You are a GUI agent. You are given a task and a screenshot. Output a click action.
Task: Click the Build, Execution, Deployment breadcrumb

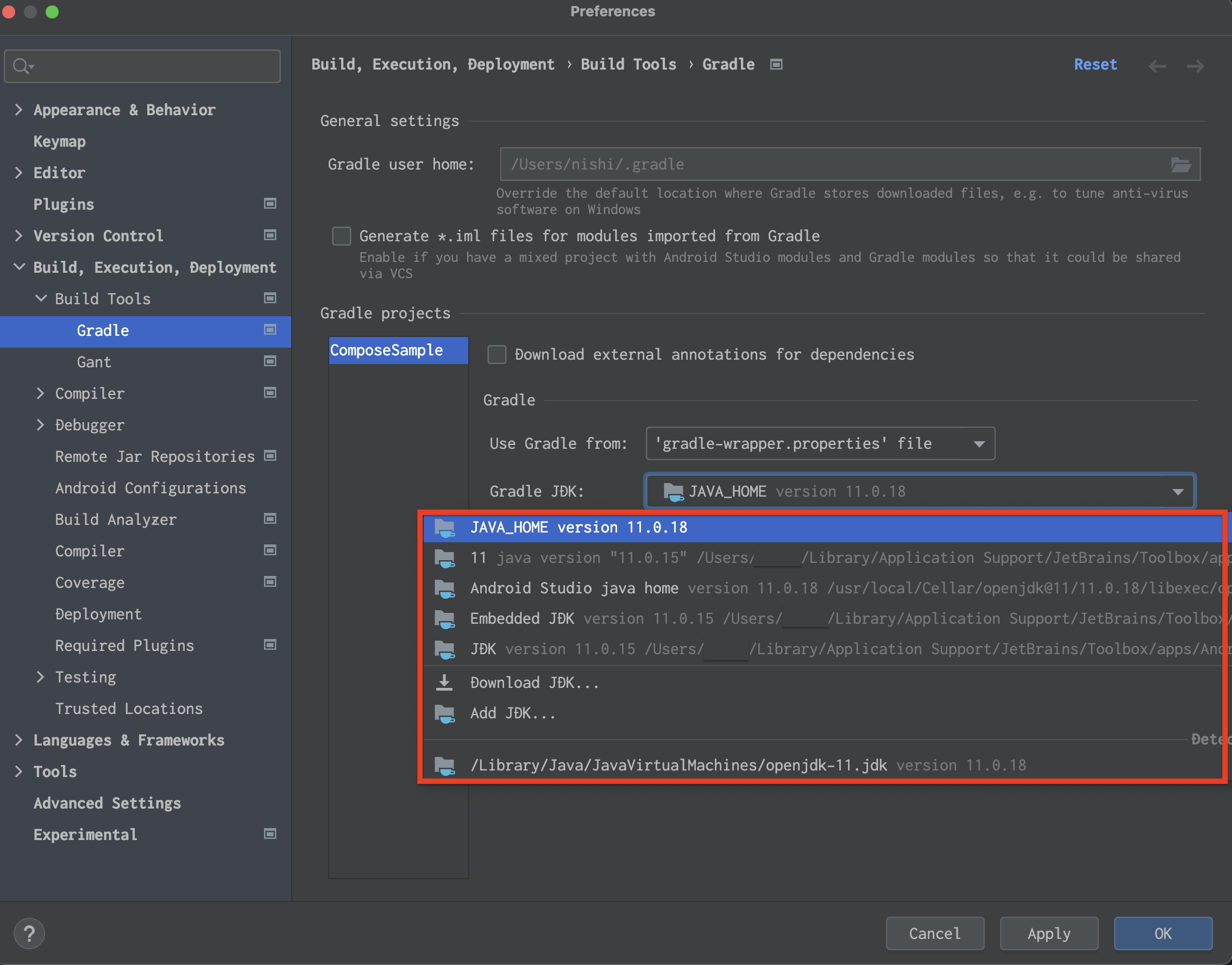tap(433, 65)
